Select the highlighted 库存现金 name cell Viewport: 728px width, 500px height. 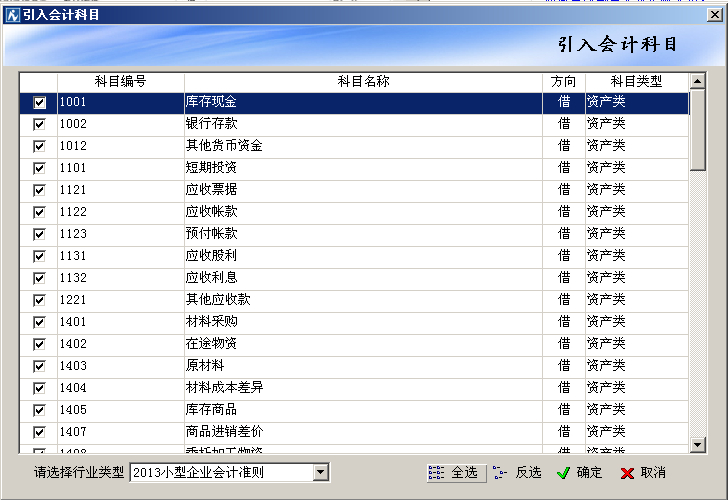[364, 103]
